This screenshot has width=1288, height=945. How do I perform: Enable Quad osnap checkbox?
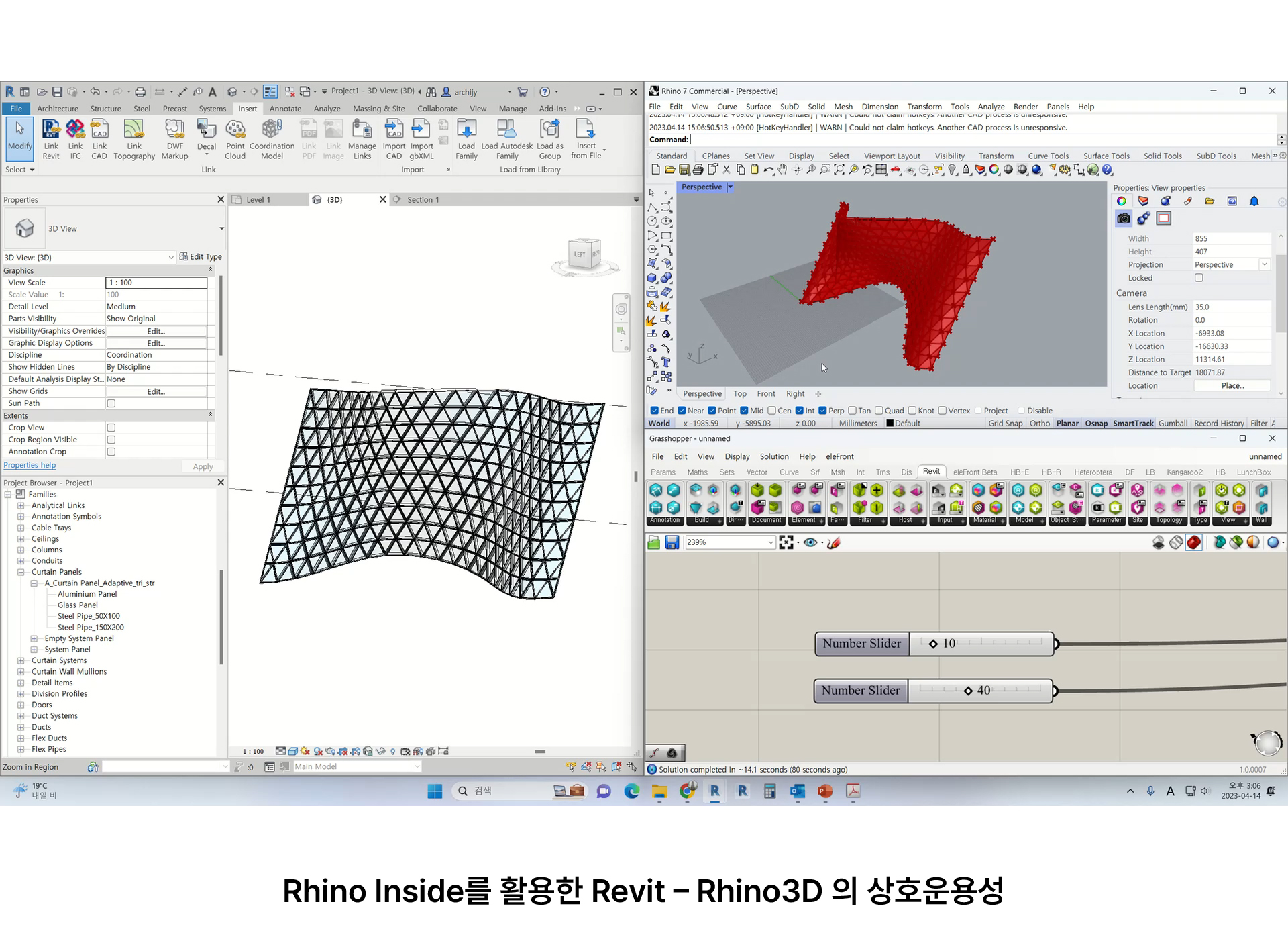(879, 411)
